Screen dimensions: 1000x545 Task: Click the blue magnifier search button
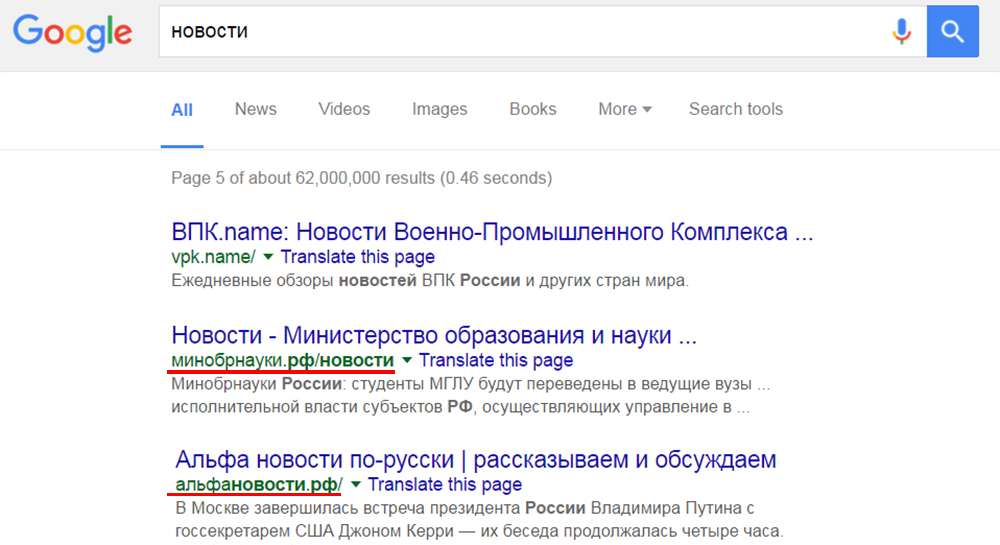tap(953, 31)
